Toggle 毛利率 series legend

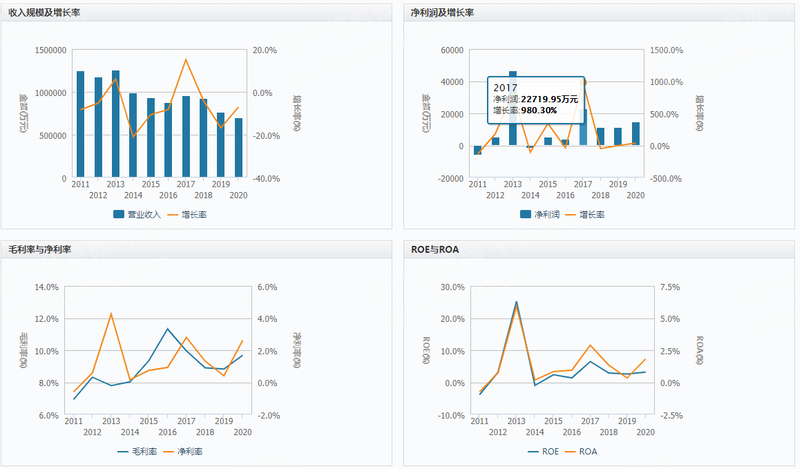[137, 451]
